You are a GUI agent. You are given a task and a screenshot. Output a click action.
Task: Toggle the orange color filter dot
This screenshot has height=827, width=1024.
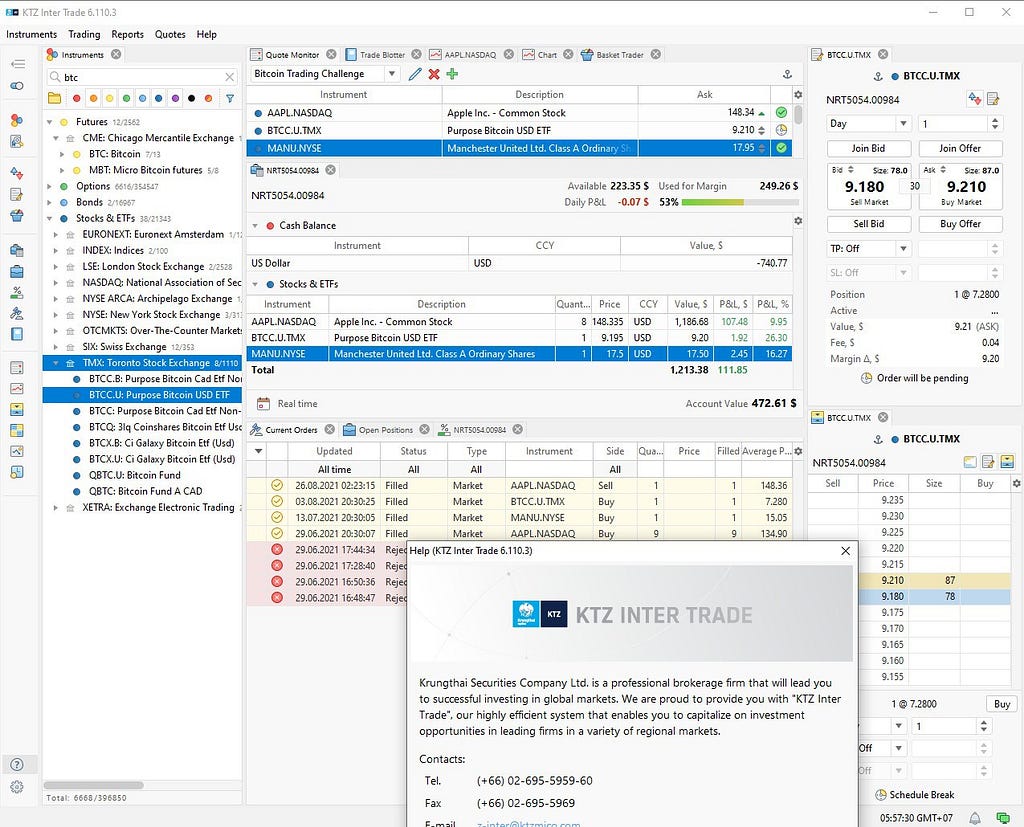click(x=93, y=99)
